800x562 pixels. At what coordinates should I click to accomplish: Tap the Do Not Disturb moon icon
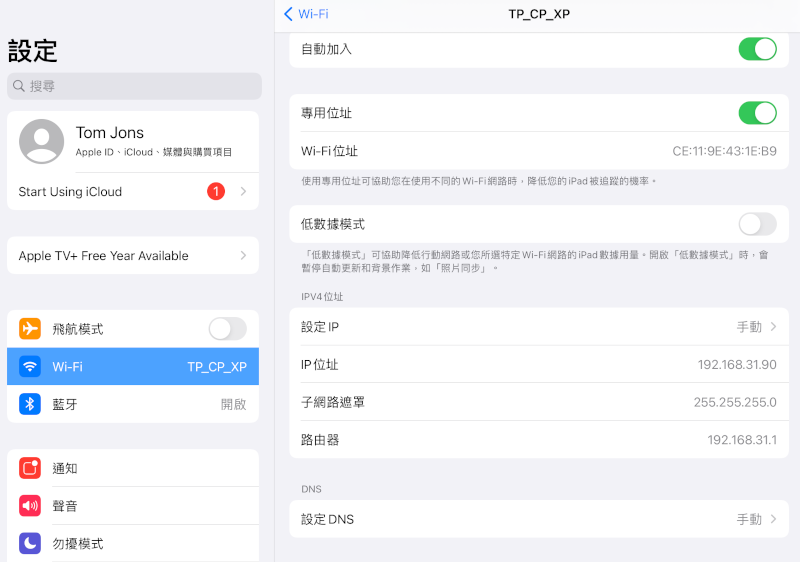click(30, 543)
